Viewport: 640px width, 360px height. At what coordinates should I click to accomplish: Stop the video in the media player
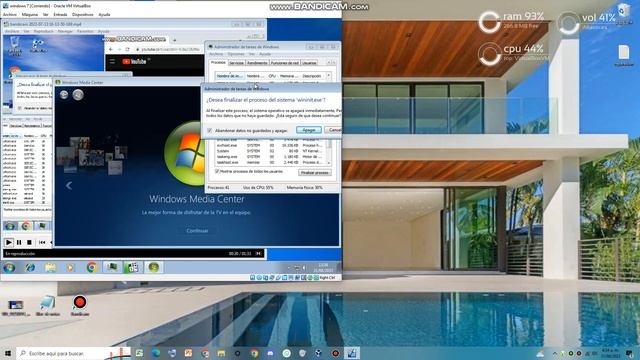click(x=29, y=242)
